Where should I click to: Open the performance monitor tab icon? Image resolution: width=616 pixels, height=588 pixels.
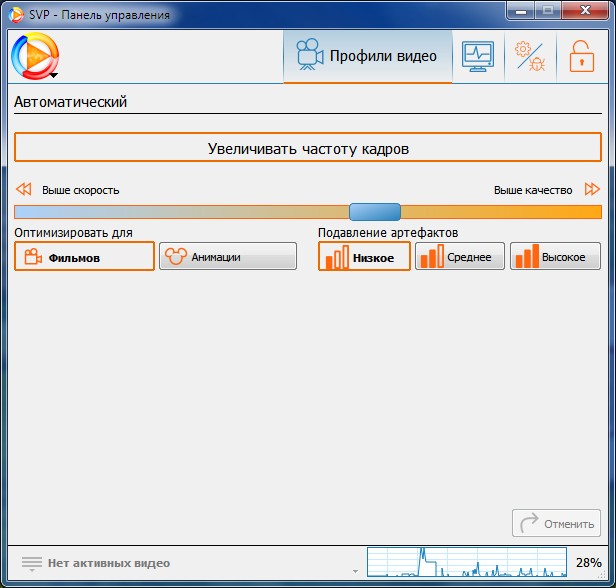click(478, 56)
